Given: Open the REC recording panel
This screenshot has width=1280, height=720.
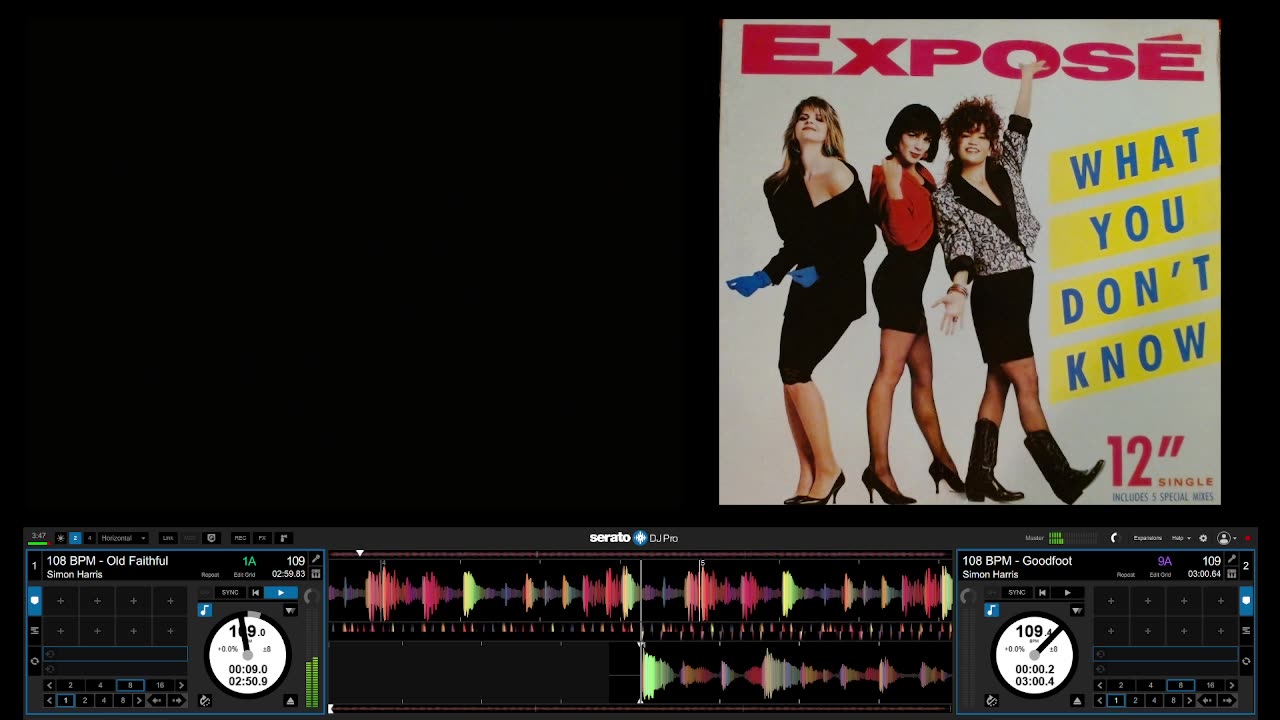Looking at the screenshot, I should (x=240, y=538).
